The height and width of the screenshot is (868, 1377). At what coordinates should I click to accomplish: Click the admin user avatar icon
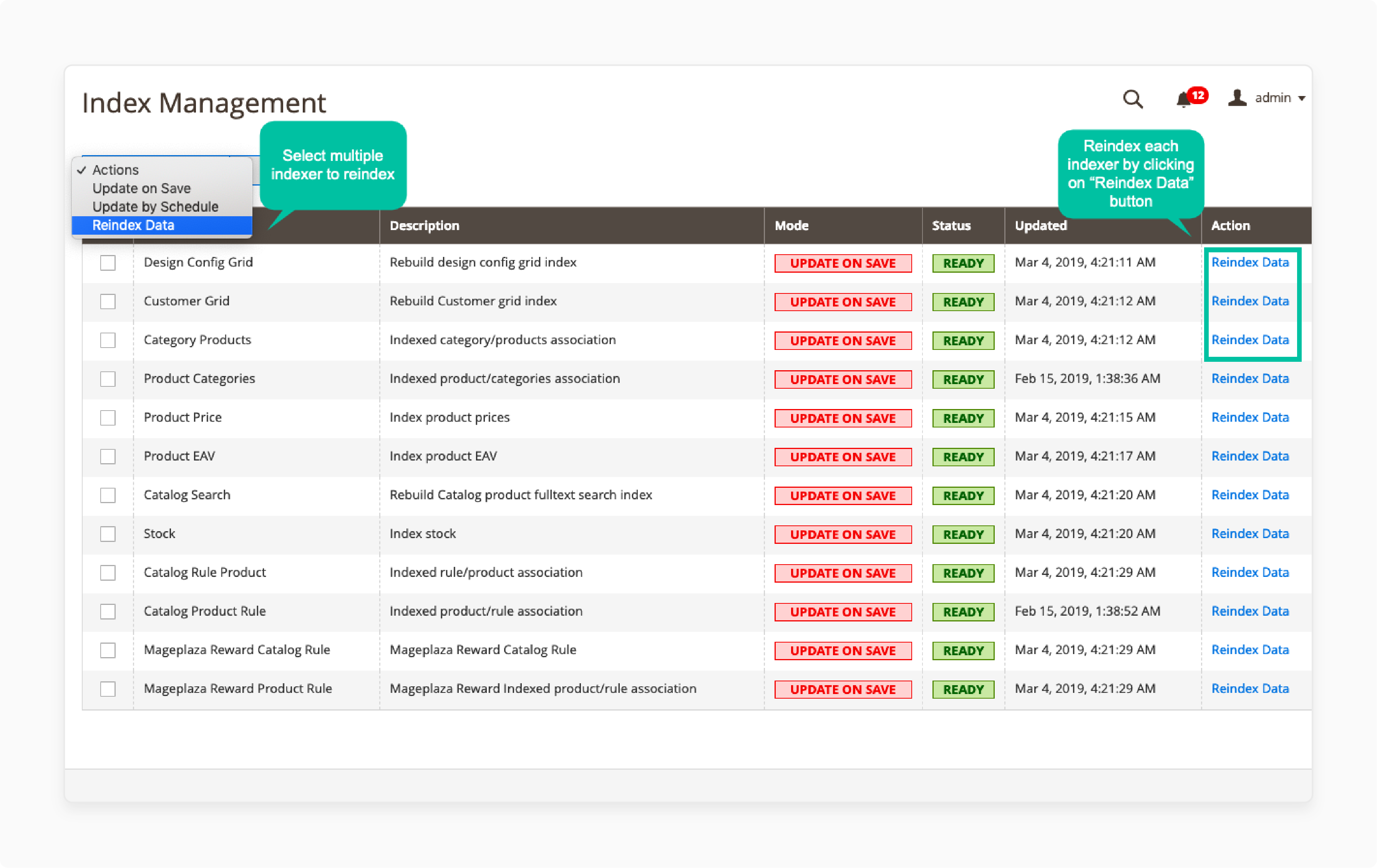[x=1237, y=98]
